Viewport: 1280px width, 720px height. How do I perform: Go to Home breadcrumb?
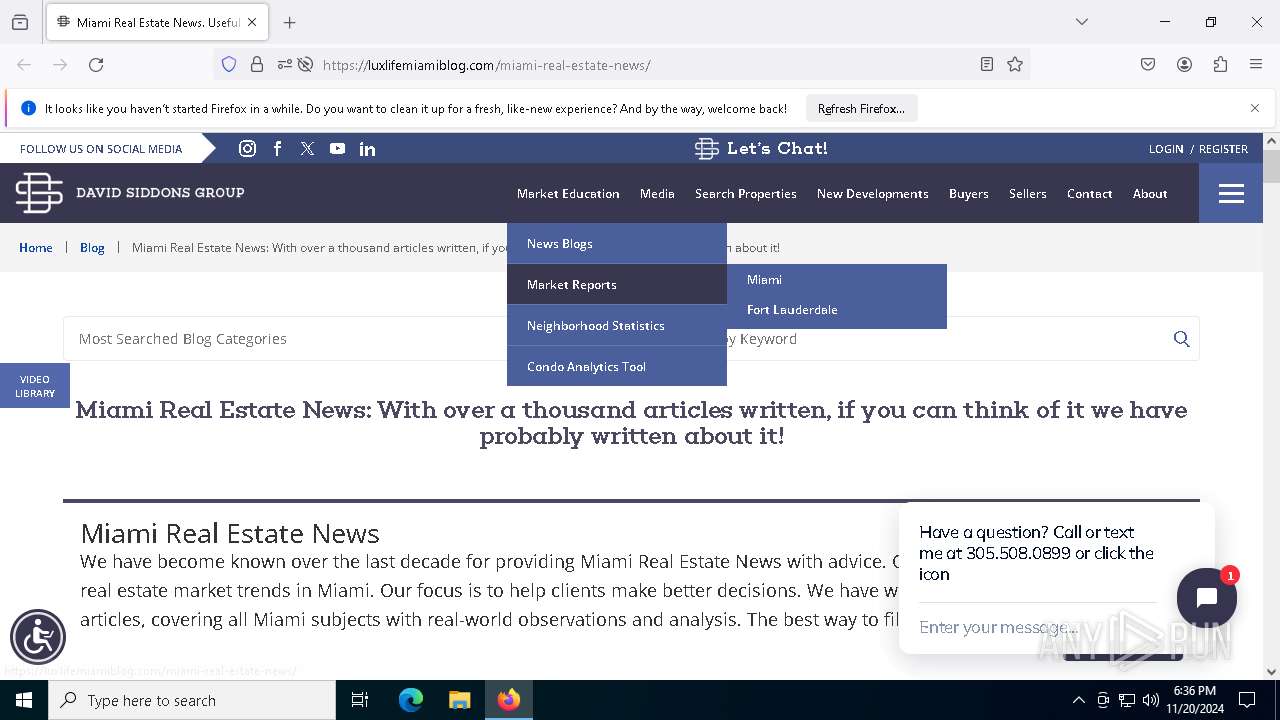point(36,248)
